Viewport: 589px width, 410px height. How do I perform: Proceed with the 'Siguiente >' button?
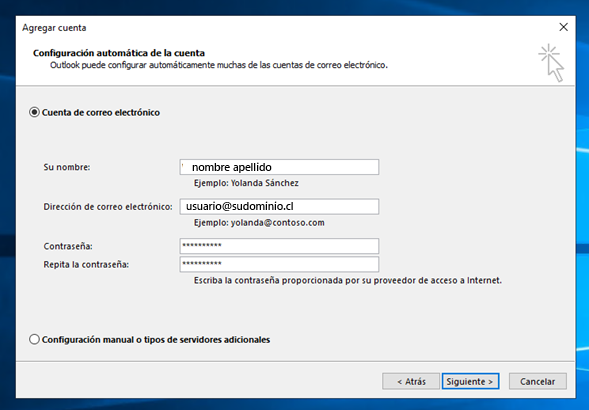[470, 381]
